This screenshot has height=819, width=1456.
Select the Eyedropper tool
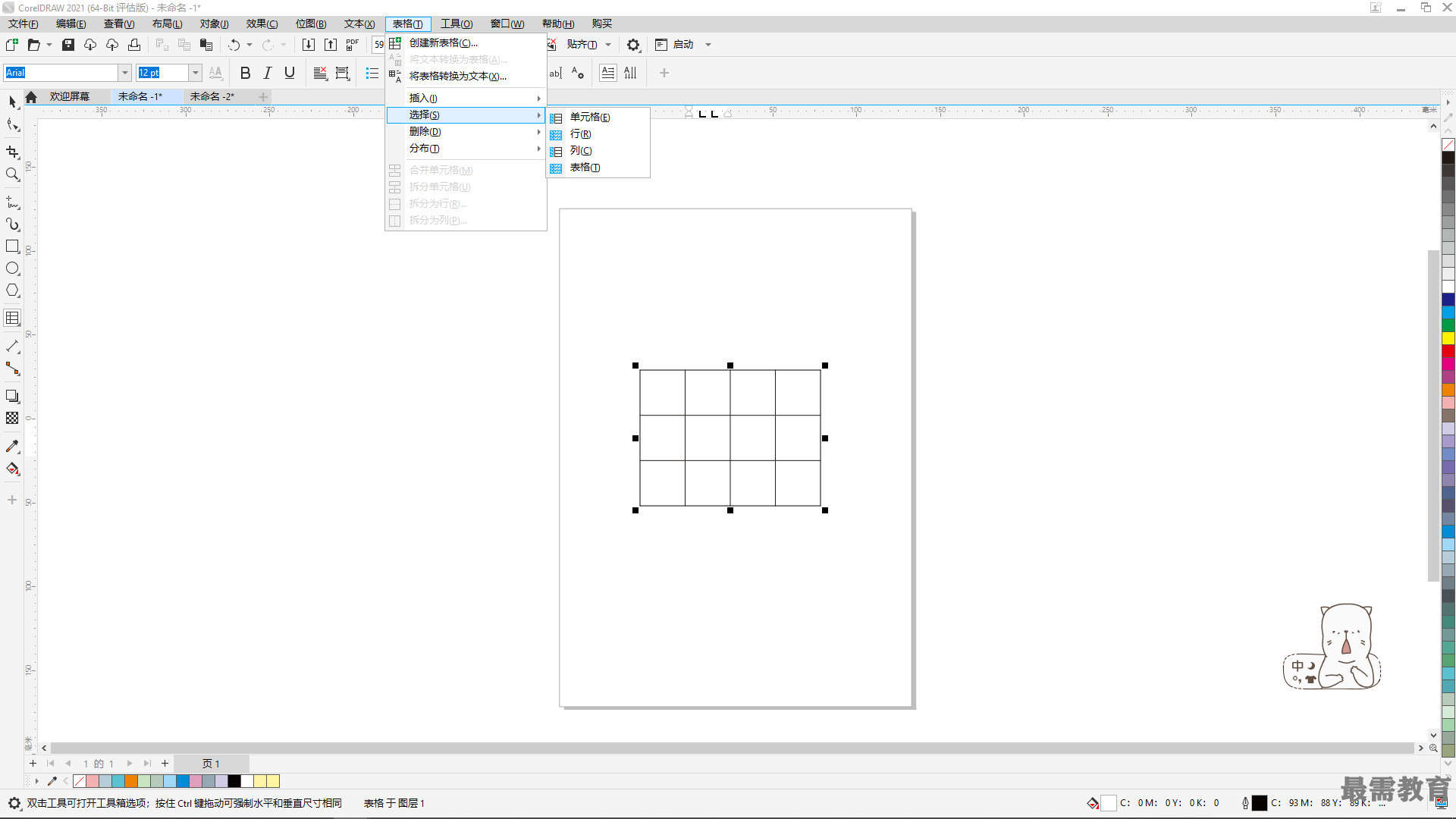12,447
